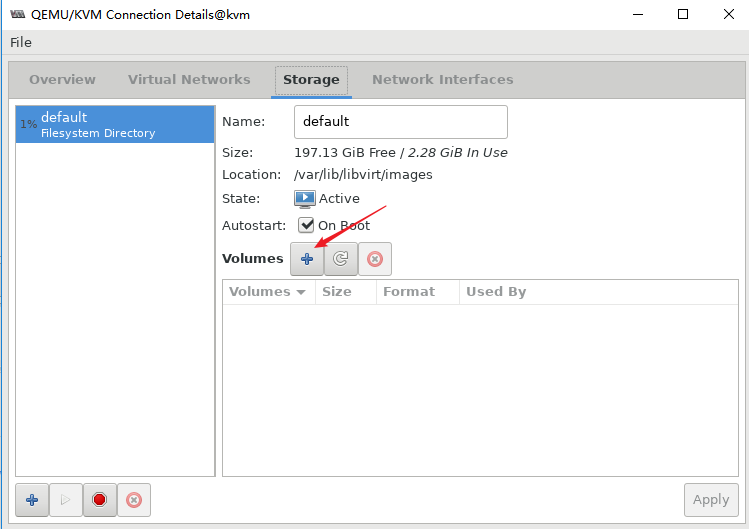Add a new storage pool
Screen dimensions: 749x529
tap(32, 500)
